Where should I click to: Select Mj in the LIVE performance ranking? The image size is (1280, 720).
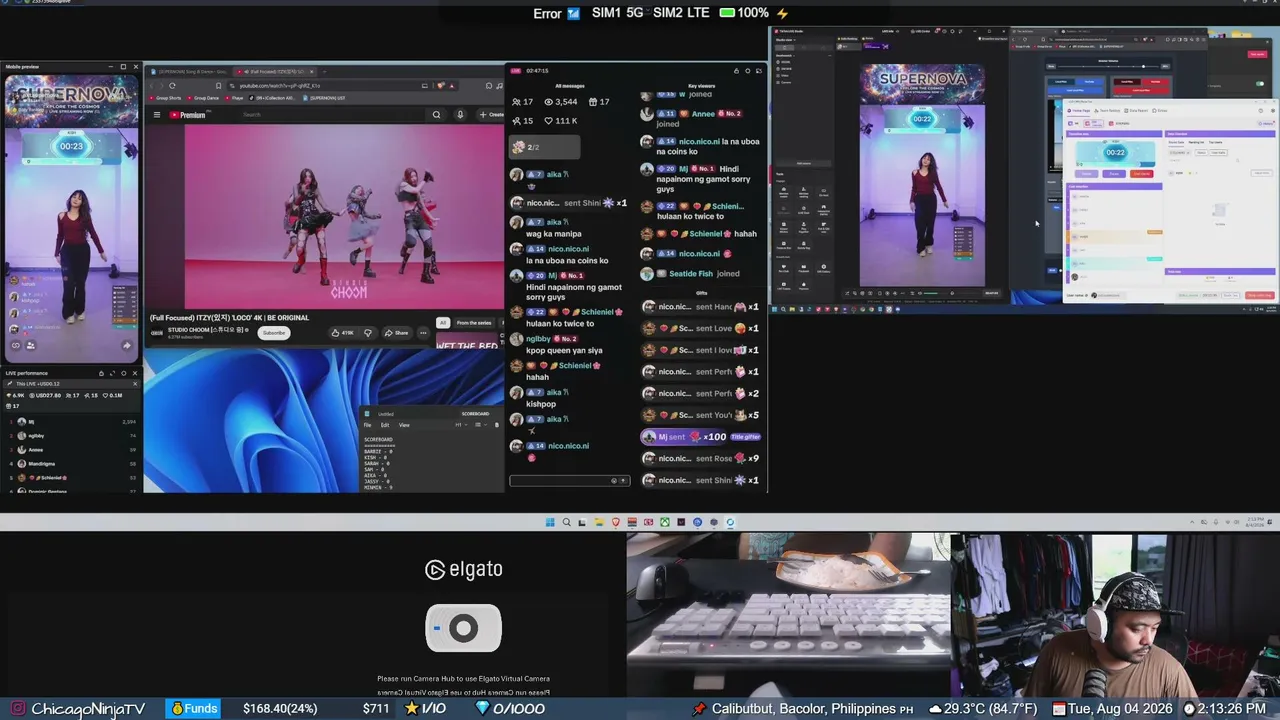[x=72, y=422]
